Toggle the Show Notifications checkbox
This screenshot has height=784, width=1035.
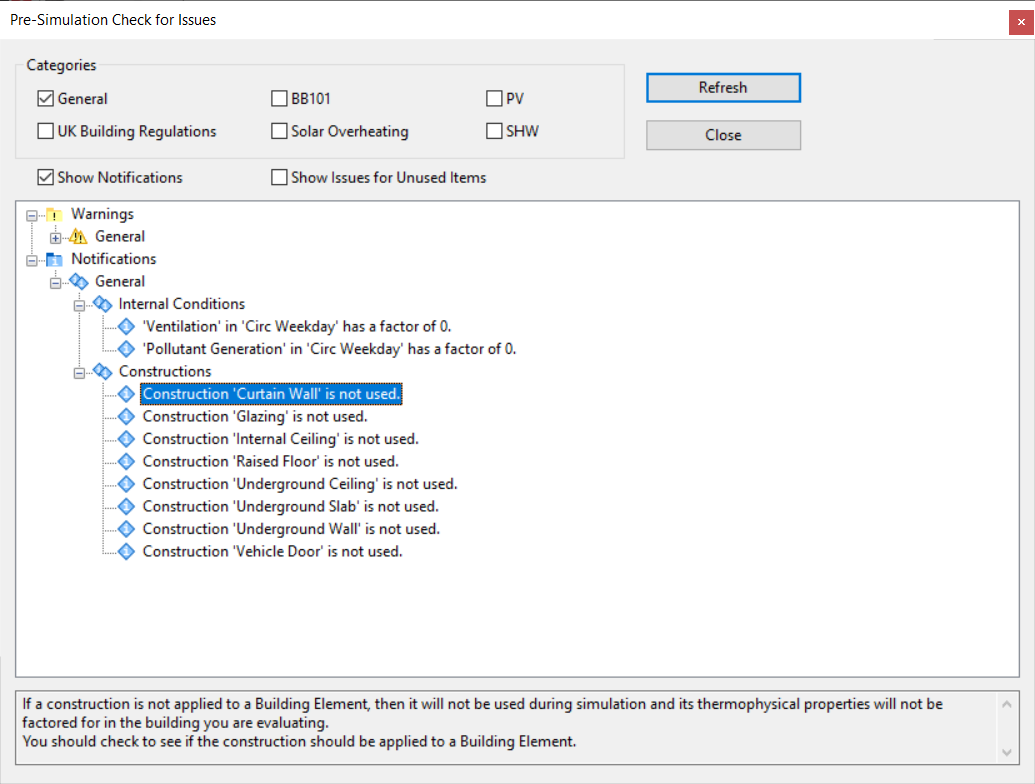pyautogui.click(x=46, y=178)
